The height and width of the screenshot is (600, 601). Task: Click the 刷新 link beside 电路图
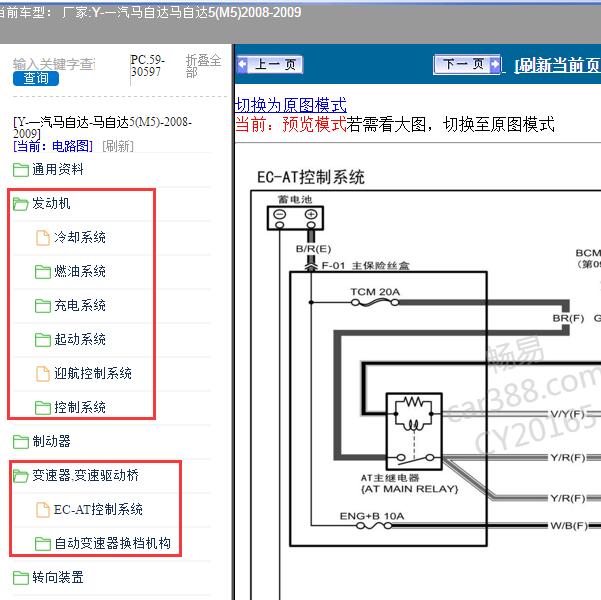click(118, 146)
